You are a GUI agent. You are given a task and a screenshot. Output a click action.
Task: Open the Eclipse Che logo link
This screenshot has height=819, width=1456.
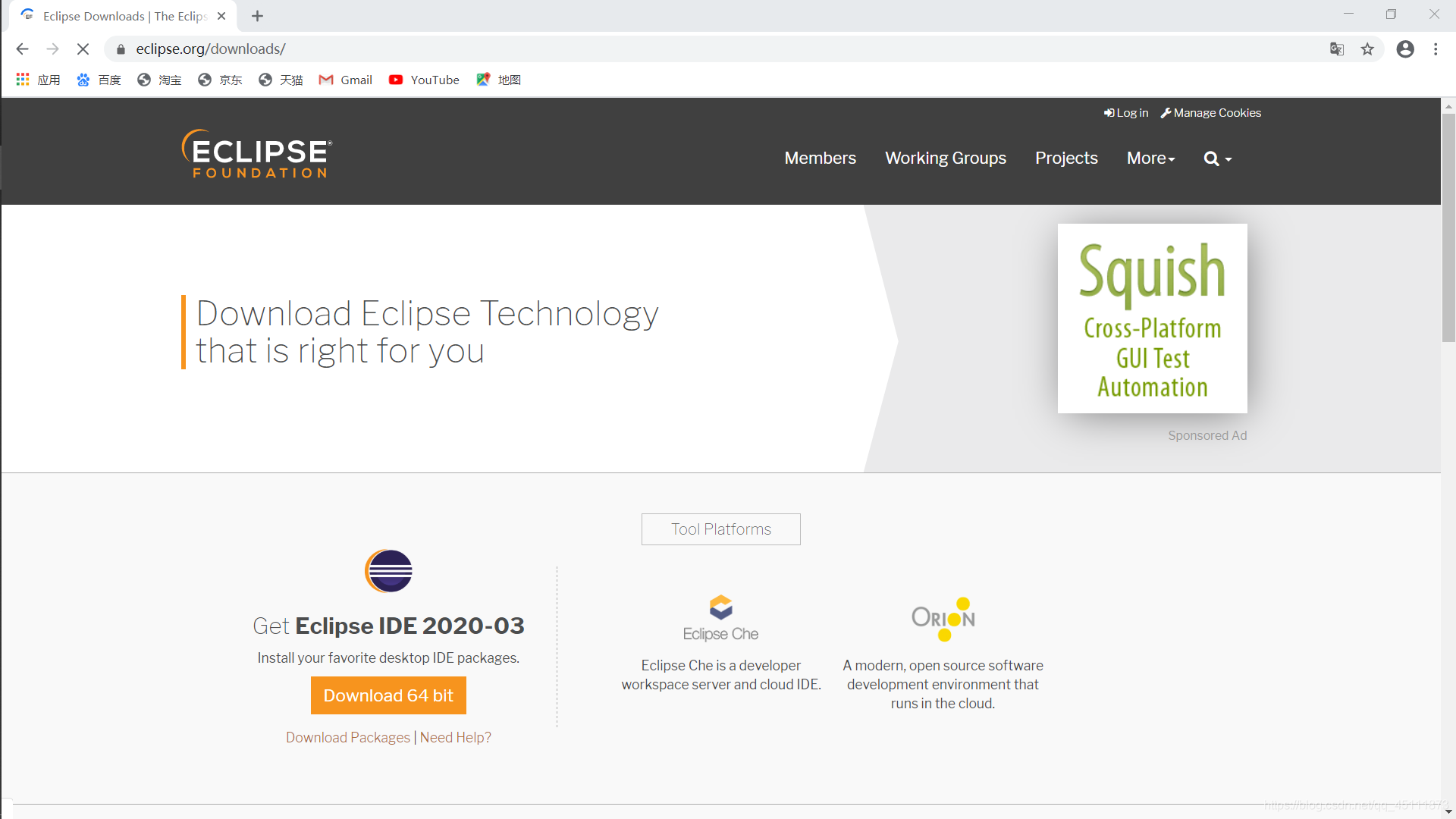pyautogui.click(x=720, y=618)
